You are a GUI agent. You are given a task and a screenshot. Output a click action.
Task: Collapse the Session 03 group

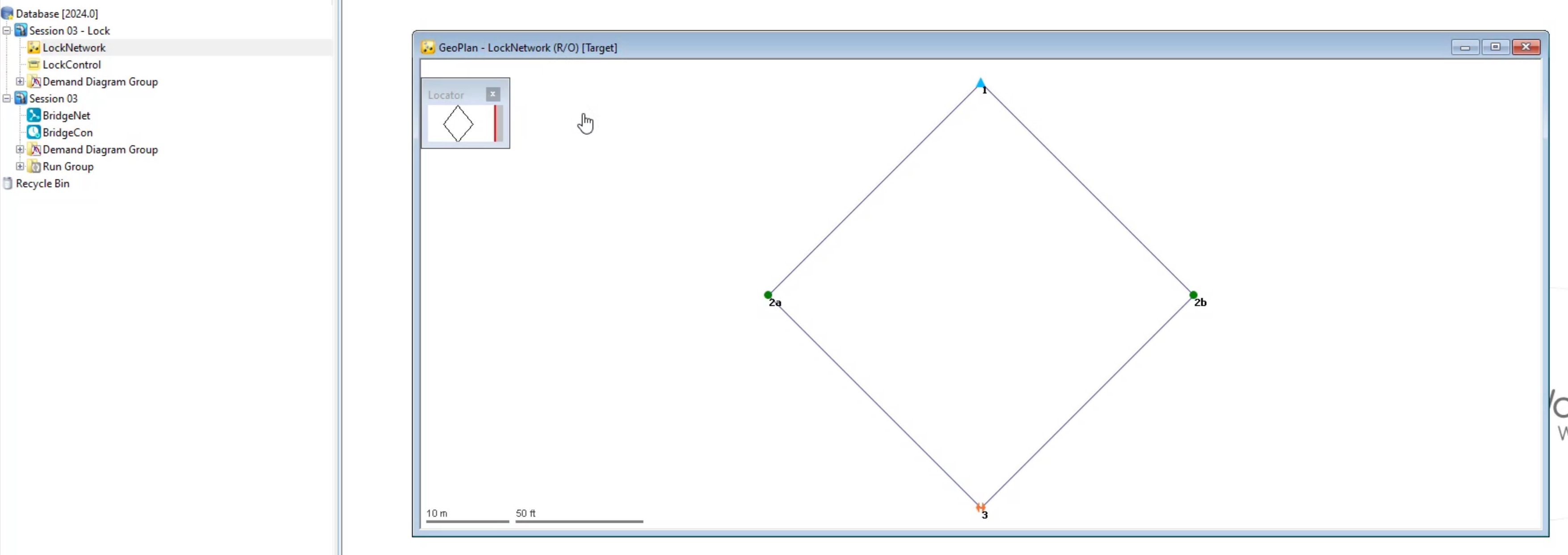7,99
